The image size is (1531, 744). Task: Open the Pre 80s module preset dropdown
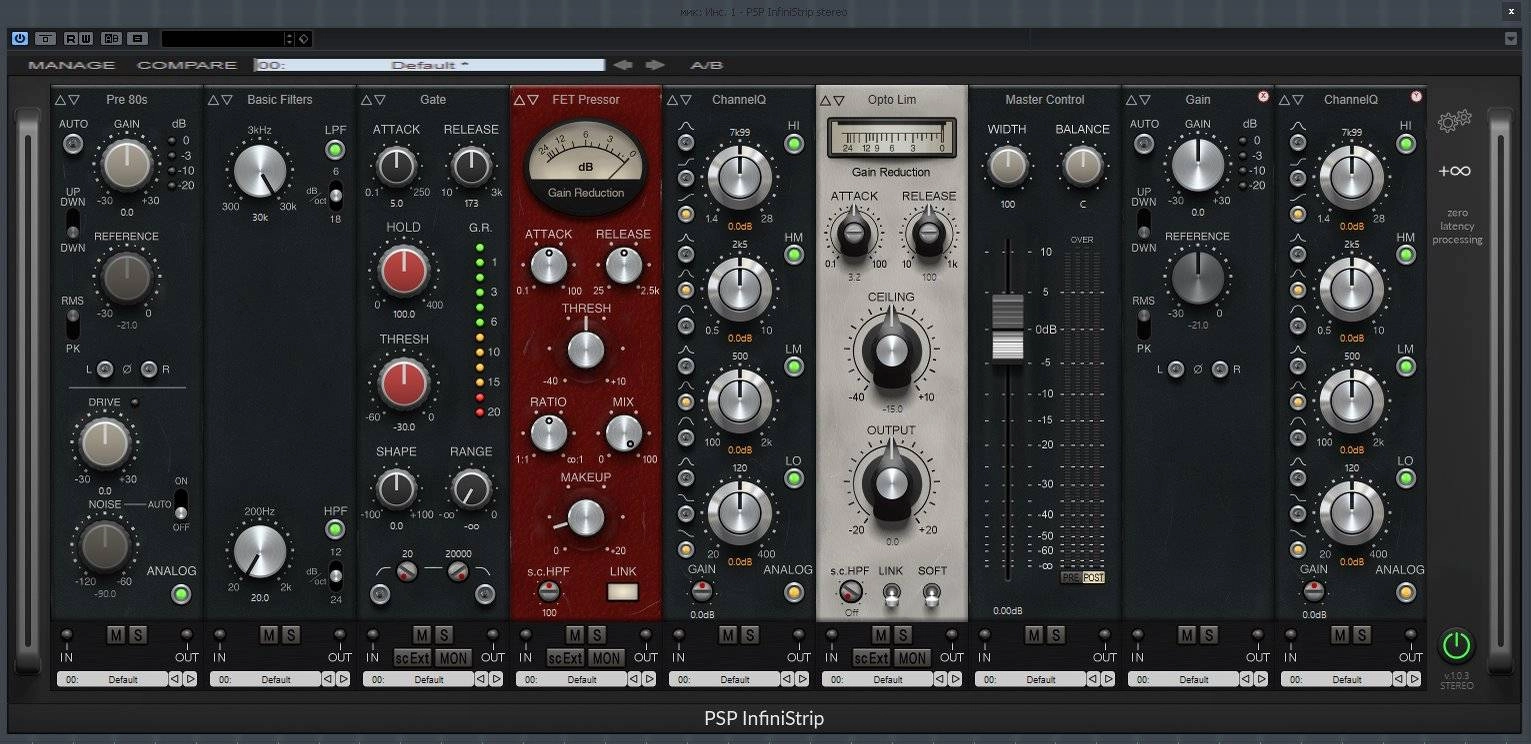pyautogui.click(x=112, y=679)
